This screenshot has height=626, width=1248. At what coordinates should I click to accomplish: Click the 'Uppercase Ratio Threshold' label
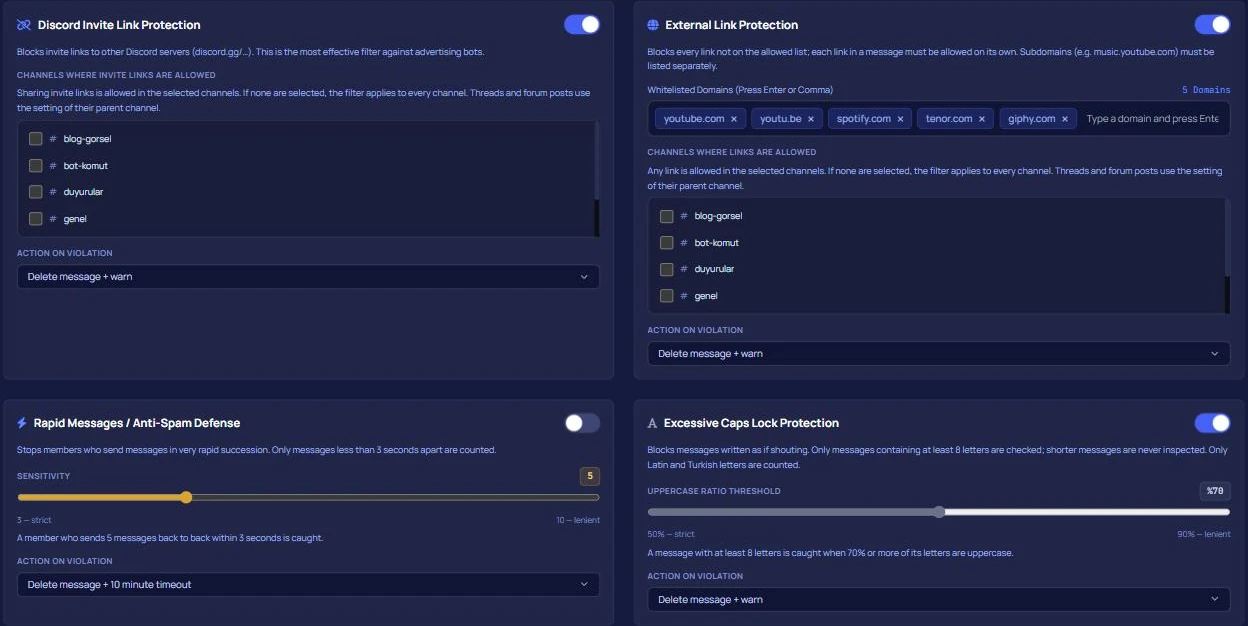click(x=714, y=491)
